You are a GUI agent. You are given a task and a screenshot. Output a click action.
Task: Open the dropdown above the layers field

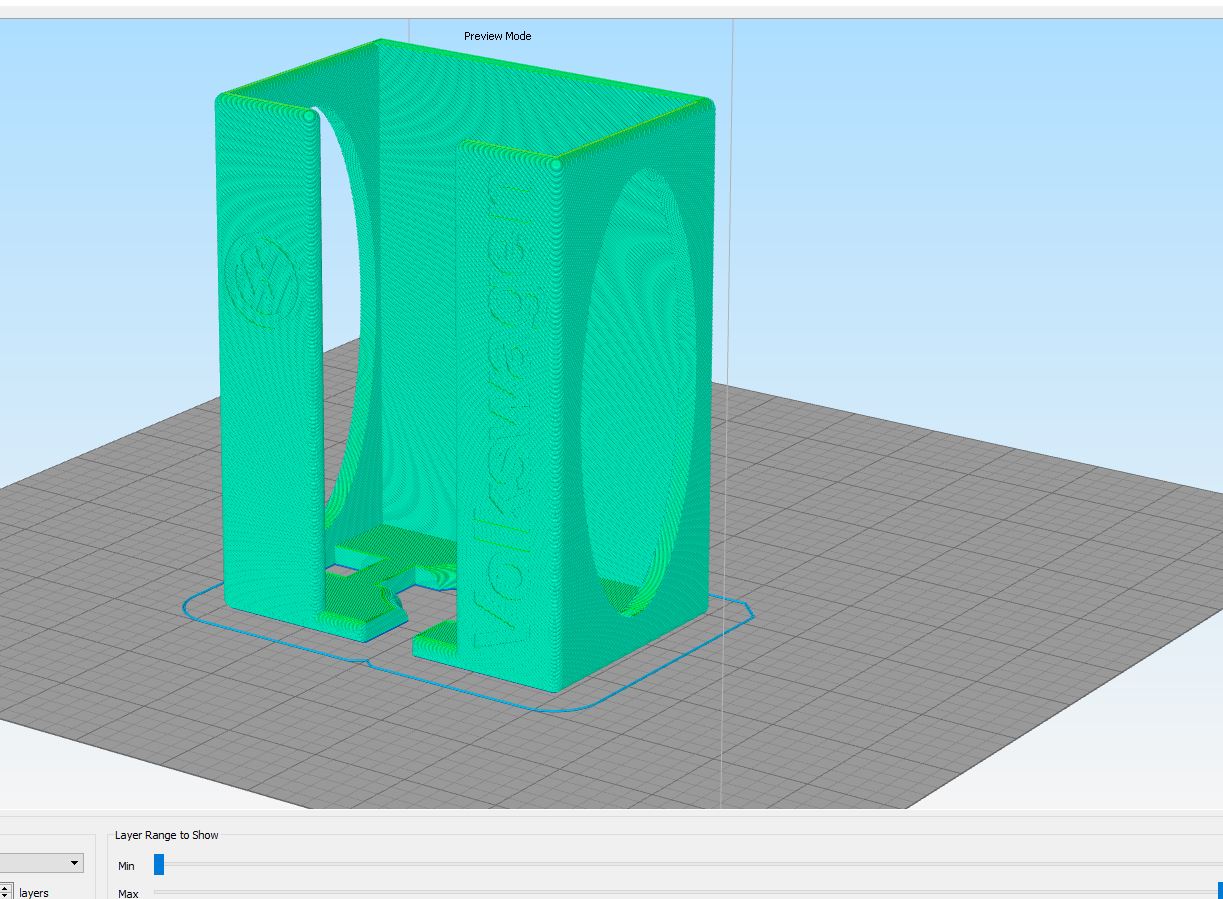(42, 863)
